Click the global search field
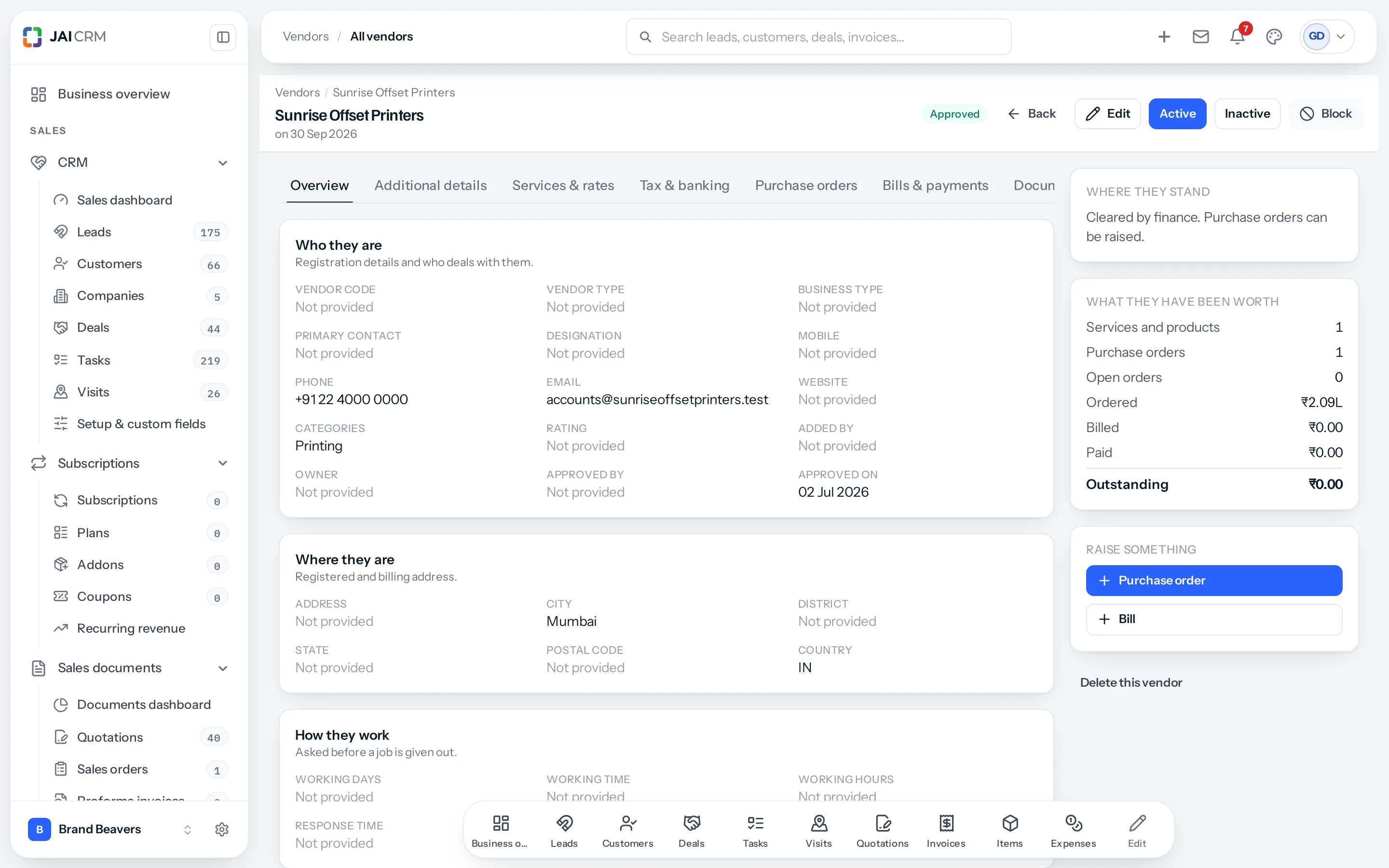This screenshot has width=1389, height=868. click(x=818, y=37)
